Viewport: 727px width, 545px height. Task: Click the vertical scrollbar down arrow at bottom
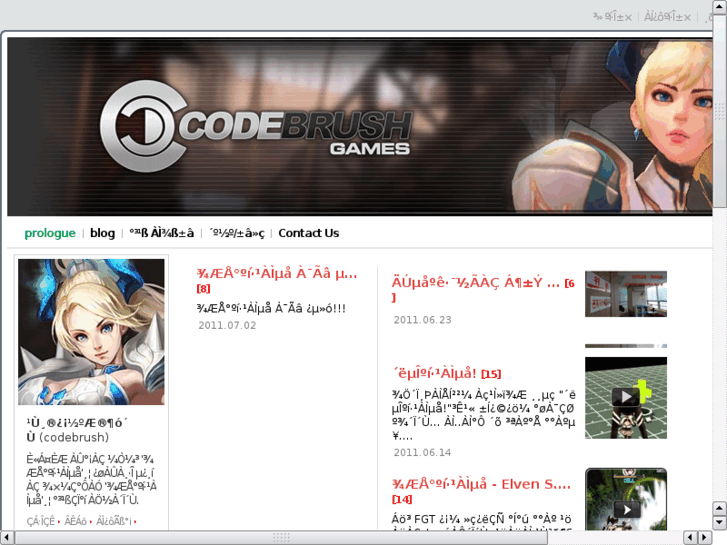(x=720, y=523)
